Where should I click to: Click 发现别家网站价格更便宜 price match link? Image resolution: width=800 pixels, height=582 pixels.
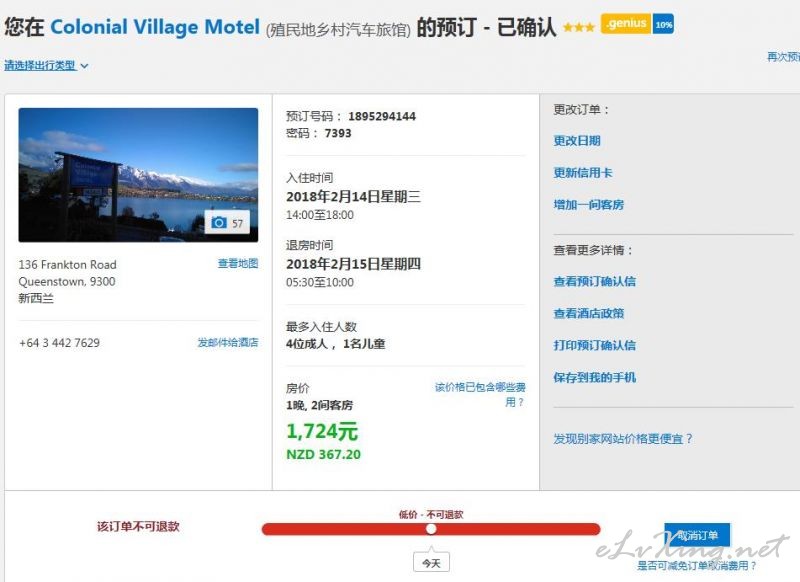click(x=623, y=439)
